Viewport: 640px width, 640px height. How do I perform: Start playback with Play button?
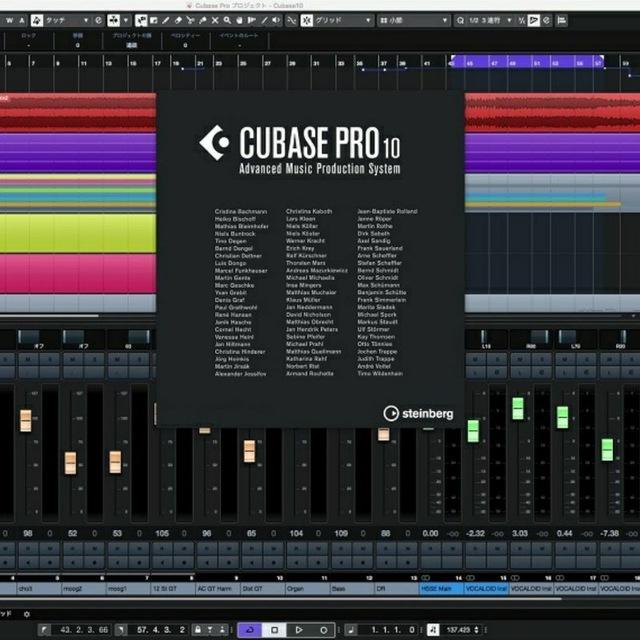tap(299, 630)
